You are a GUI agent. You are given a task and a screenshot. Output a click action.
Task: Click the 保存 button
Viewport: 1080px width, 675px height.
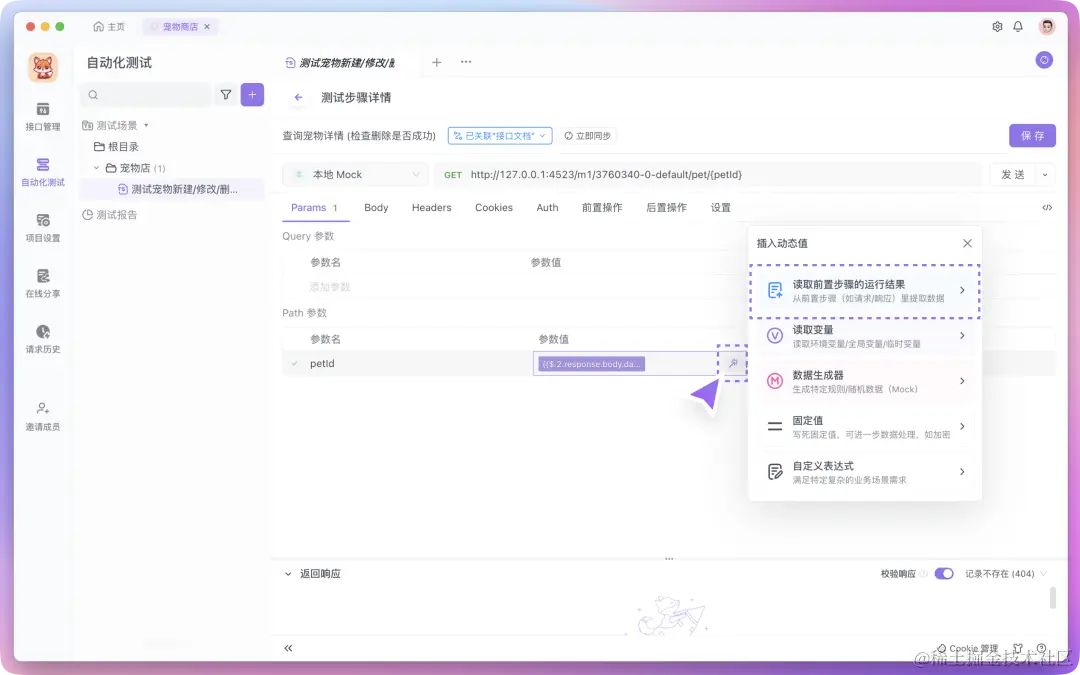point(1032,135)
